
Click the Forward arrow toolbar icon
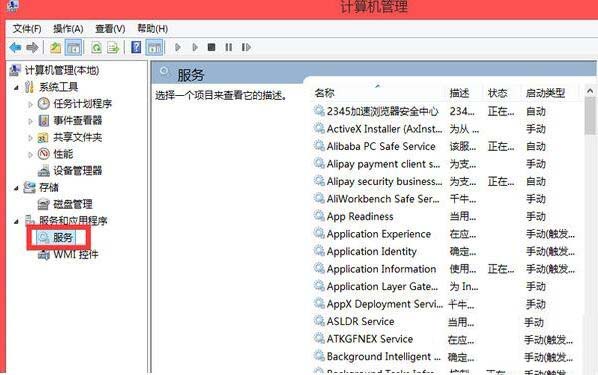click(x=32, y=48)
